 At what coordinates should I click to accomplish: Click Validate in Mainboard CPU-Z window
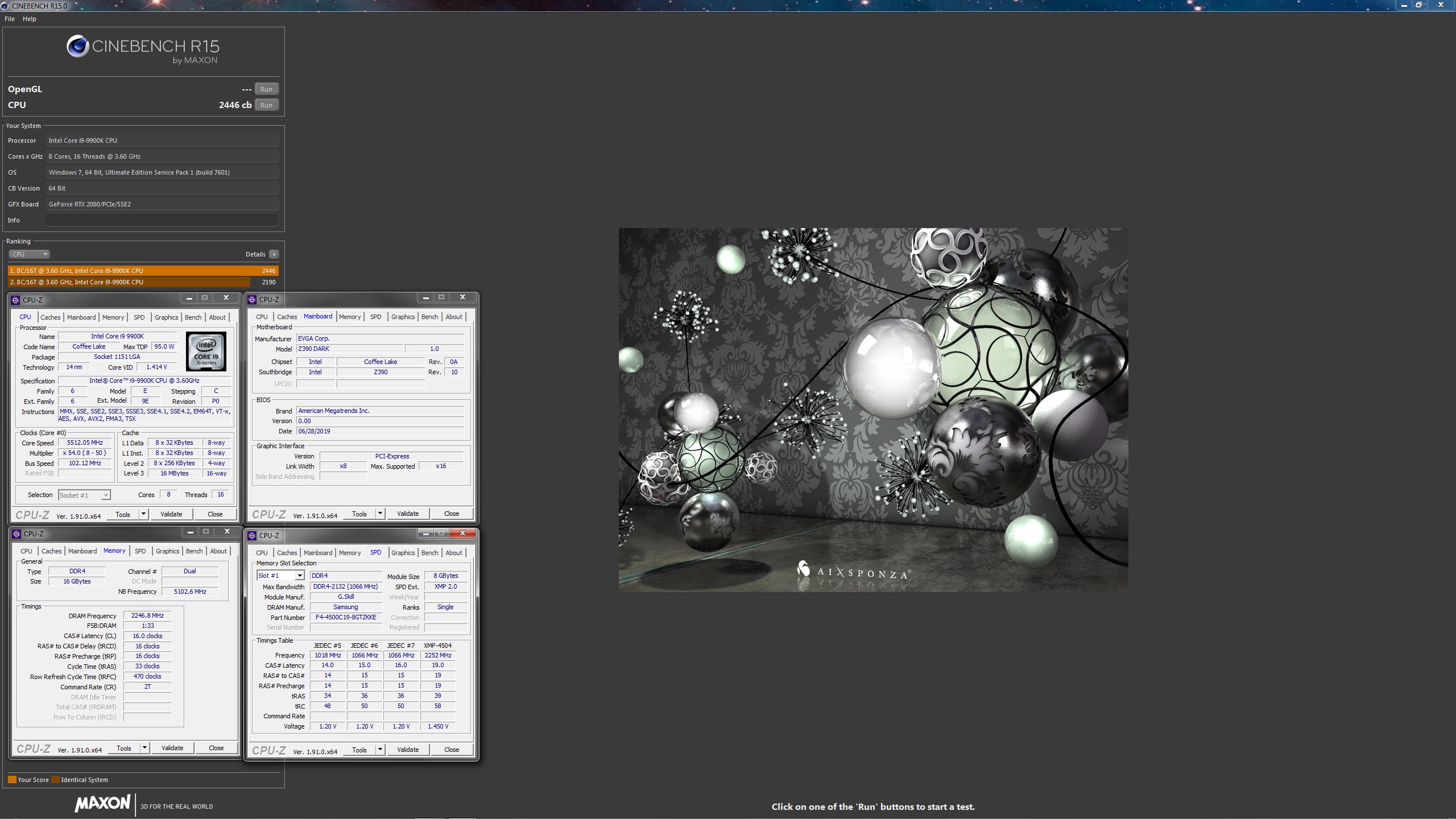point(408,514)
